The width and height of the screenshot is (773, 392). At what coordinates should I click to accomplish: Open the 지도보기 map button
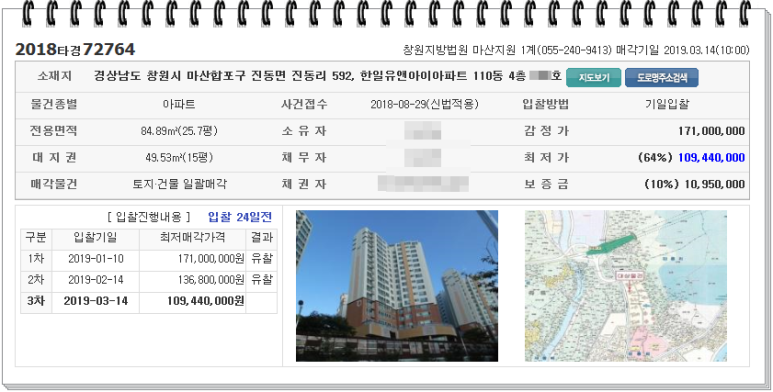click(x=594, y=78)
